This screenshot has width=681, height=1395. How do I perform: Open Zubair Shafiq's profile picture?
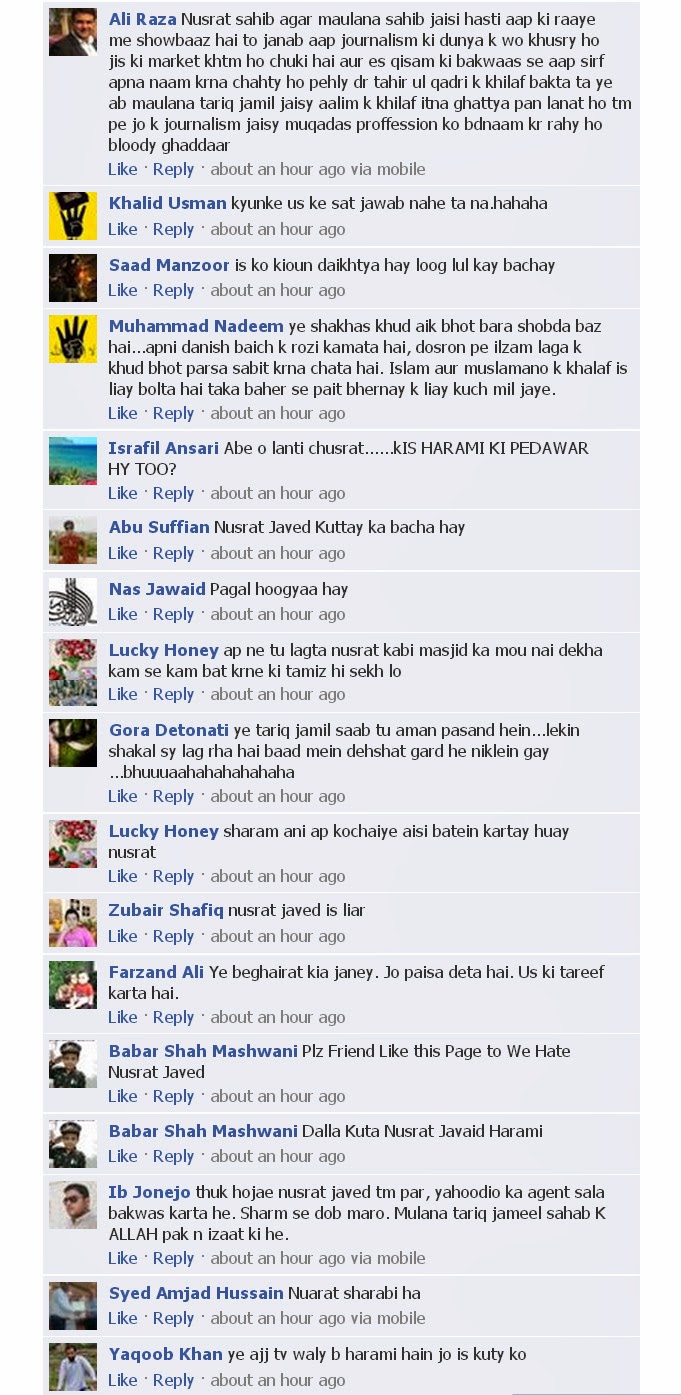click(x=73, y=923)
